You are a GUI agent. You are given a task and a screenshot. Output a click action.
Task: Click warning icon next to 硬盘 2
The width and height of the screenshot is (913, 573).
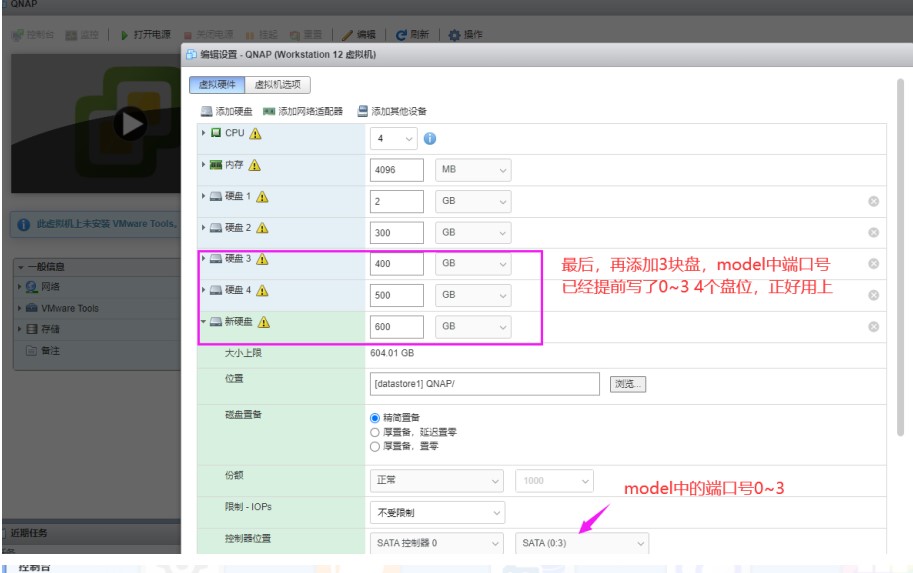(x=262, y=228)
